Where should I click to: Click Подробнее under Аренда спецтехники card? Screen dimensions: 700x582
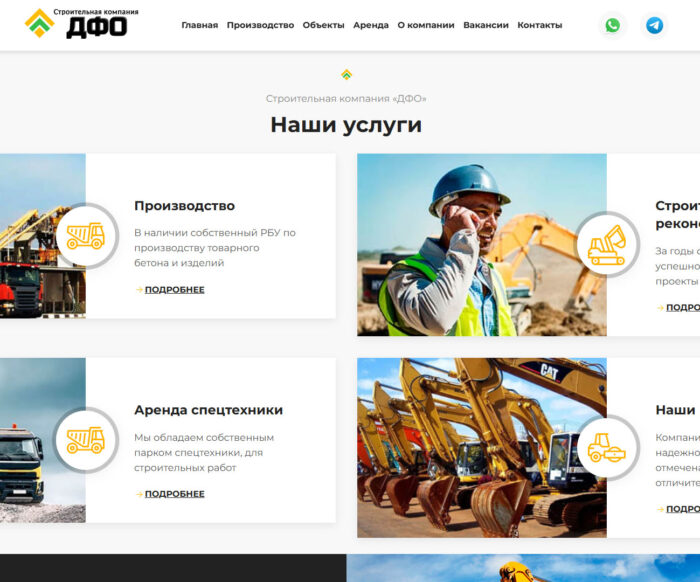(174, 494)
